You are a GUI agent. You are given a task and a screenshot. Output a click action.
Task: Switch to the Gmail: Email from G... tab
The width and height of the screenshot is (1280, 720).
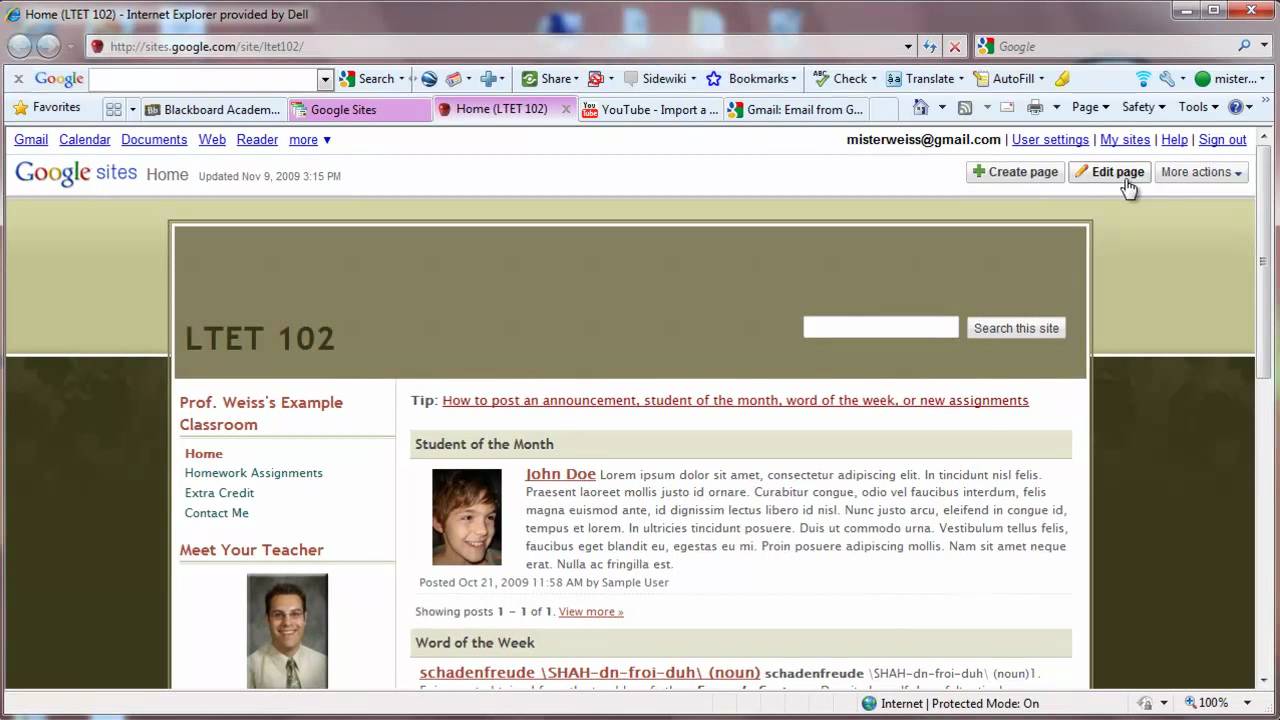795,110
